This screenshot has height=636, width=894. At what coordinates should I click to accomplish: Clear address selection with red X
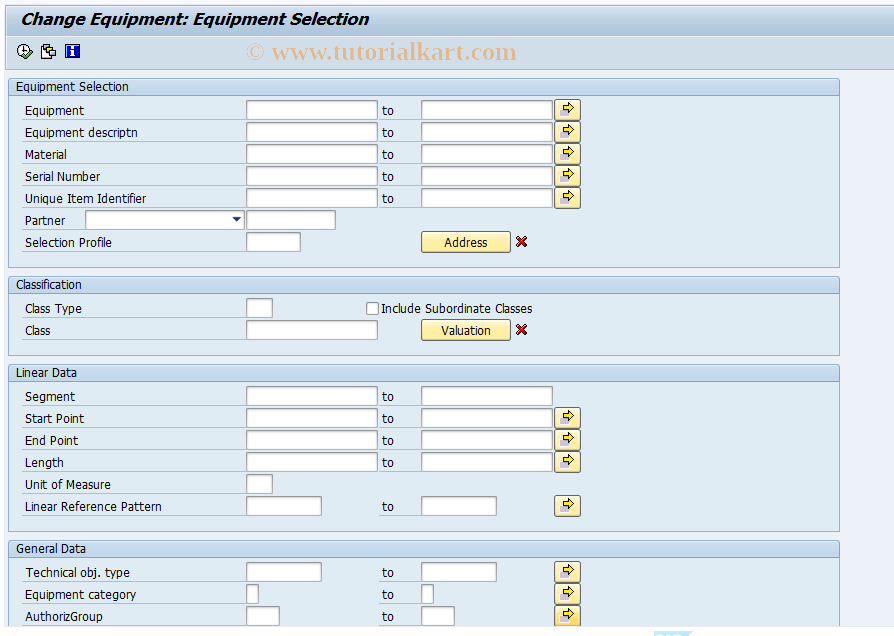point(521,241)
